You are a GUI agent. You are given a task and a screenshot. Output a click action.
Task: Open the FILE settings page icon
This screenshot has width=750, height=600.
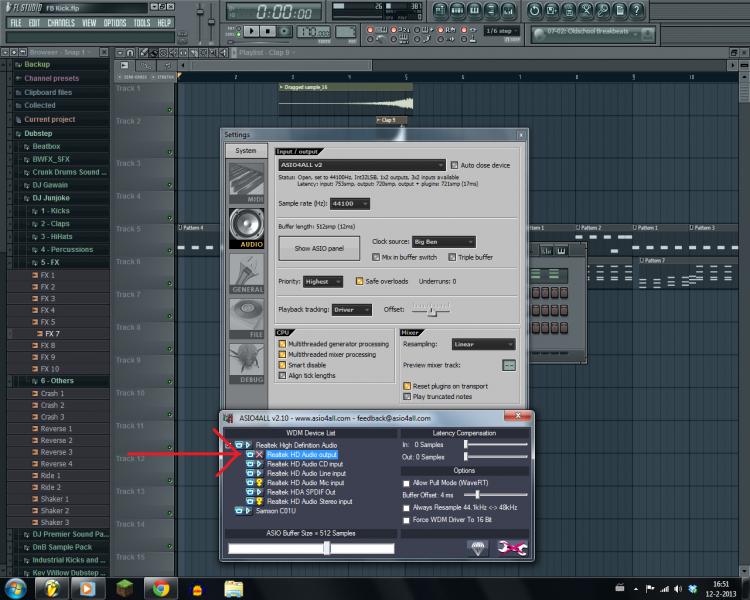246,319
